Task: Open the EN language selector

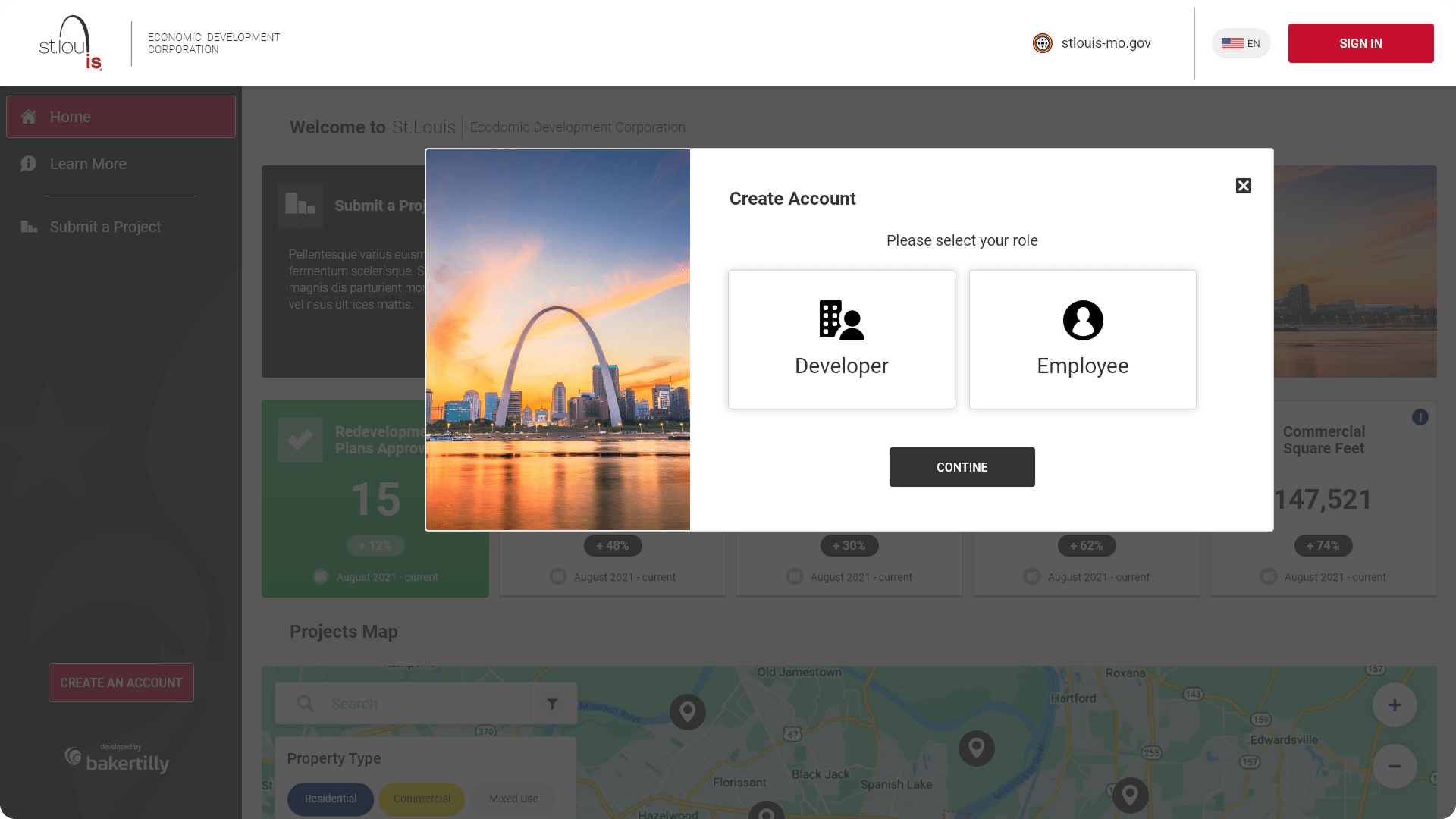Action: (1241, 43)
